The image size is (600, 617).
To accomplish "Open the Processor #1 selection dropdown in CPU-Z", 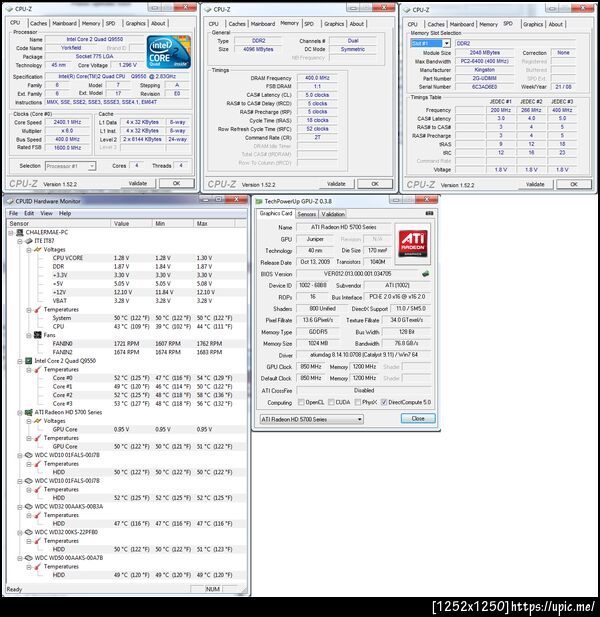I will [x=91, y=166].
